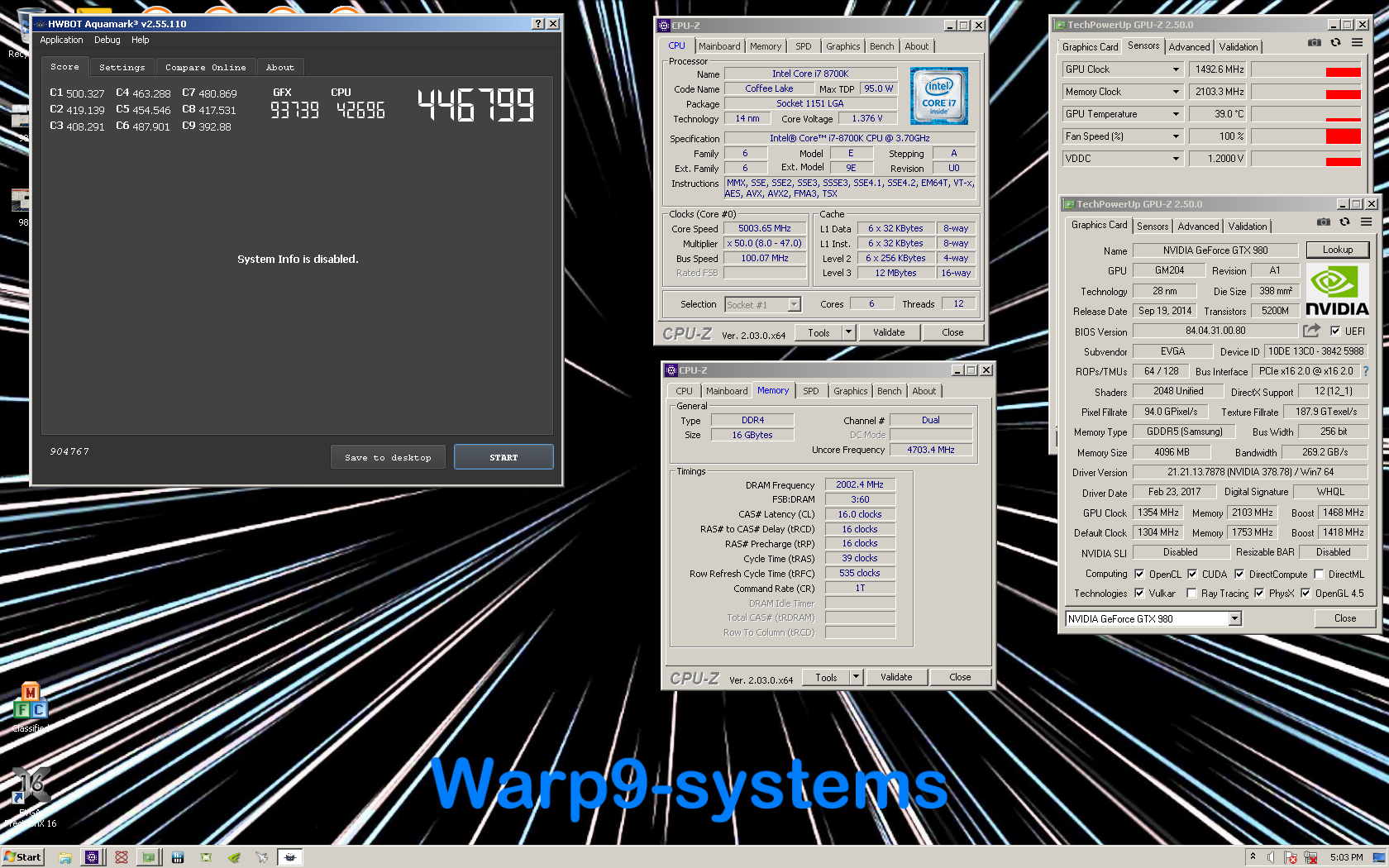The image size is (1389, 868).
Task: Switch to HWBOT Aquamark taskbar item
Action: (290, 857)
